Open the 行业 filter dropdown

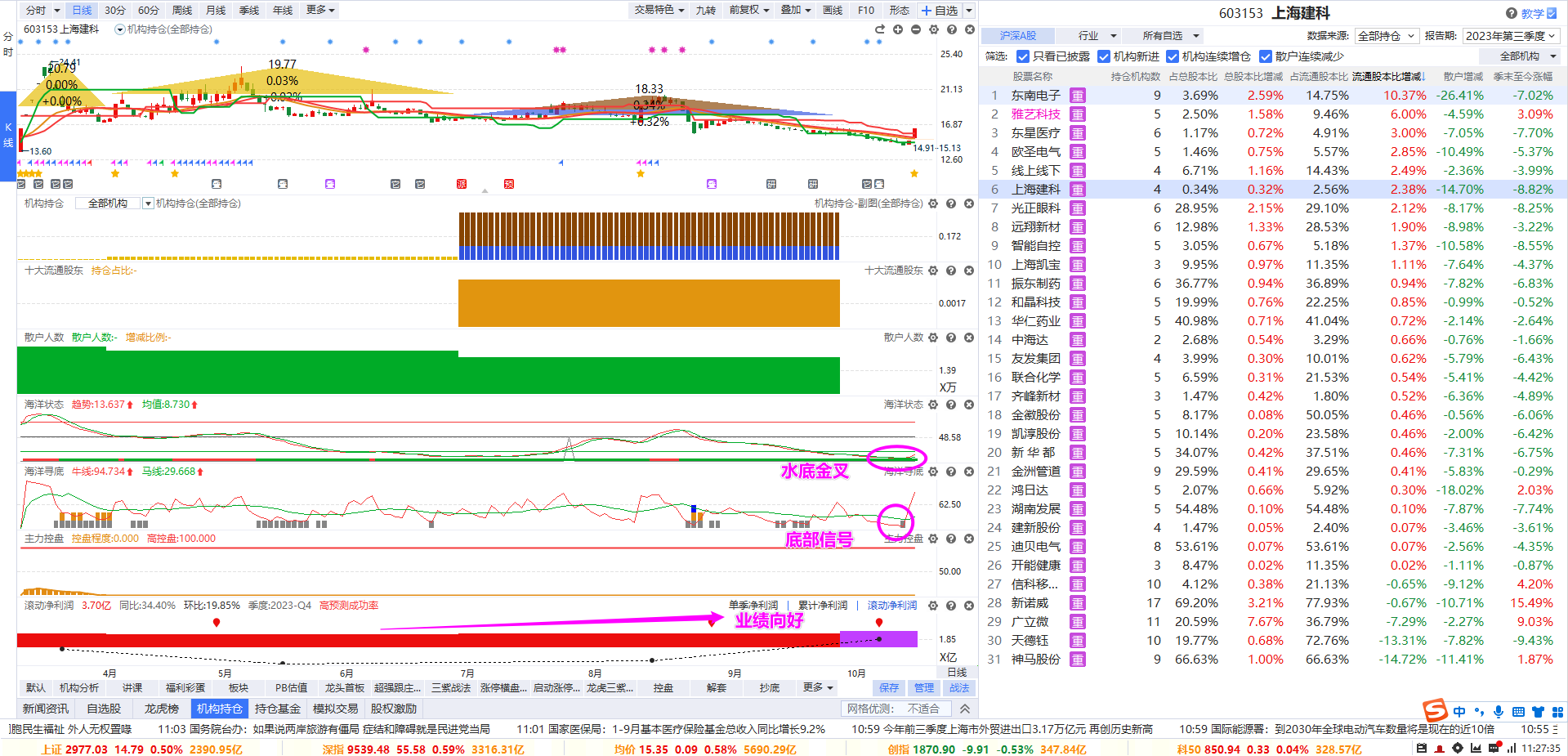(x=1097, y=36)
